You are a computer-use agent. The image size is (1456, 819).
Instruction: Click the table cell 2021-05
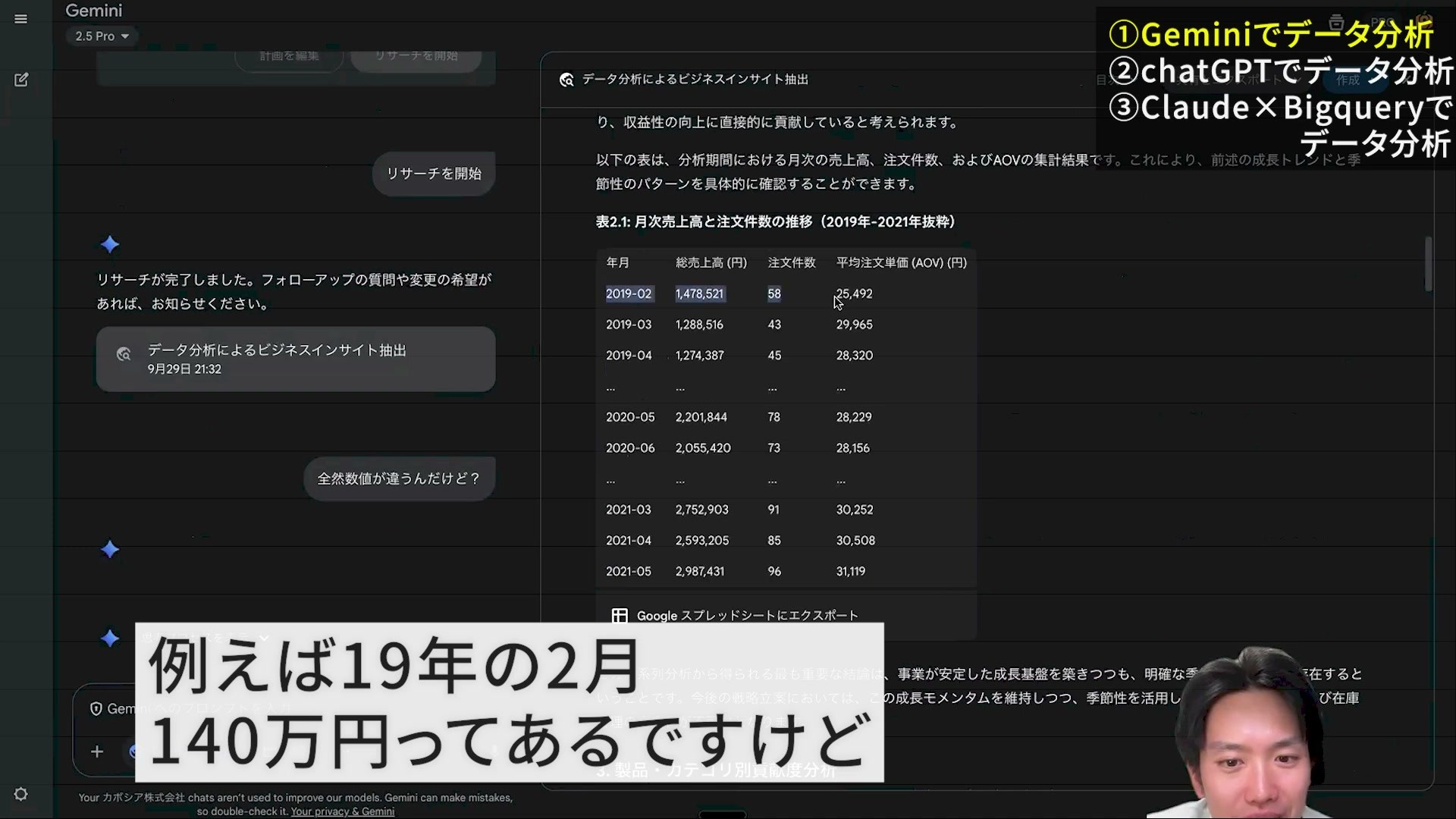pos(628,572)
